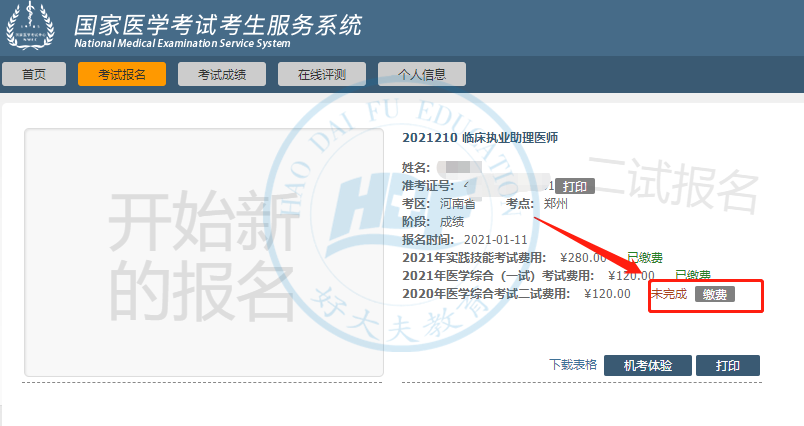The height and width of the screenshot is (426, 804).
Task: Select the 2021210 临床执业助理医师 heading
Action: click(480, 137)
